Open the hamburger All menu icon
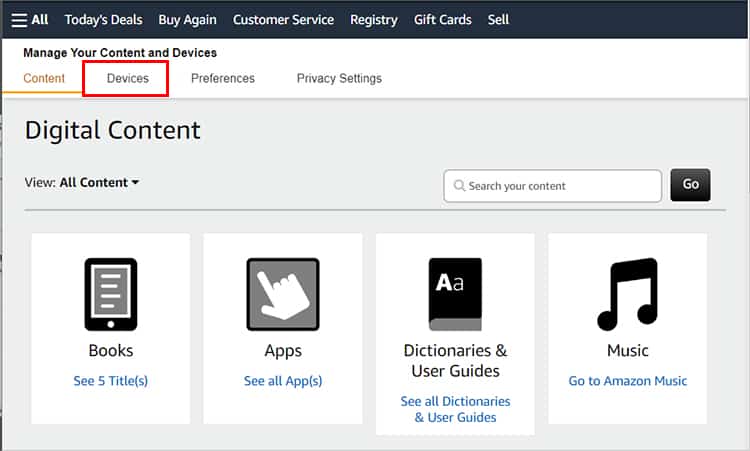 (x=19, y=20)
